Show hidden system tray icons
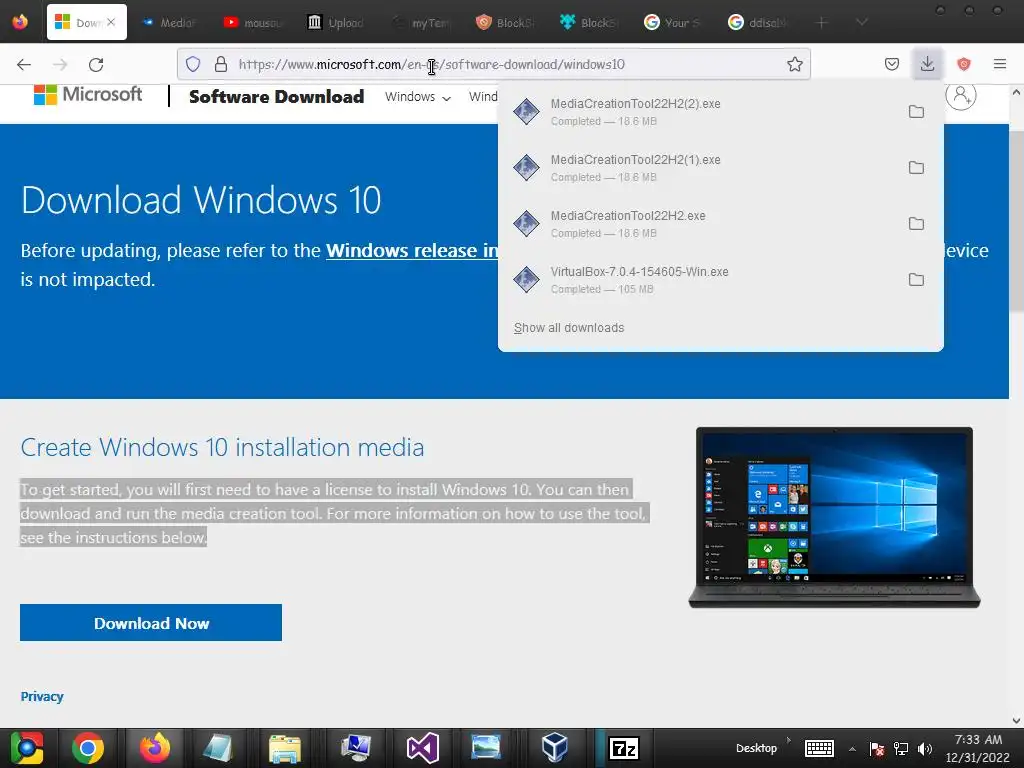The image size is (1024, 768). pyautogui.click(x=852, y=749)
